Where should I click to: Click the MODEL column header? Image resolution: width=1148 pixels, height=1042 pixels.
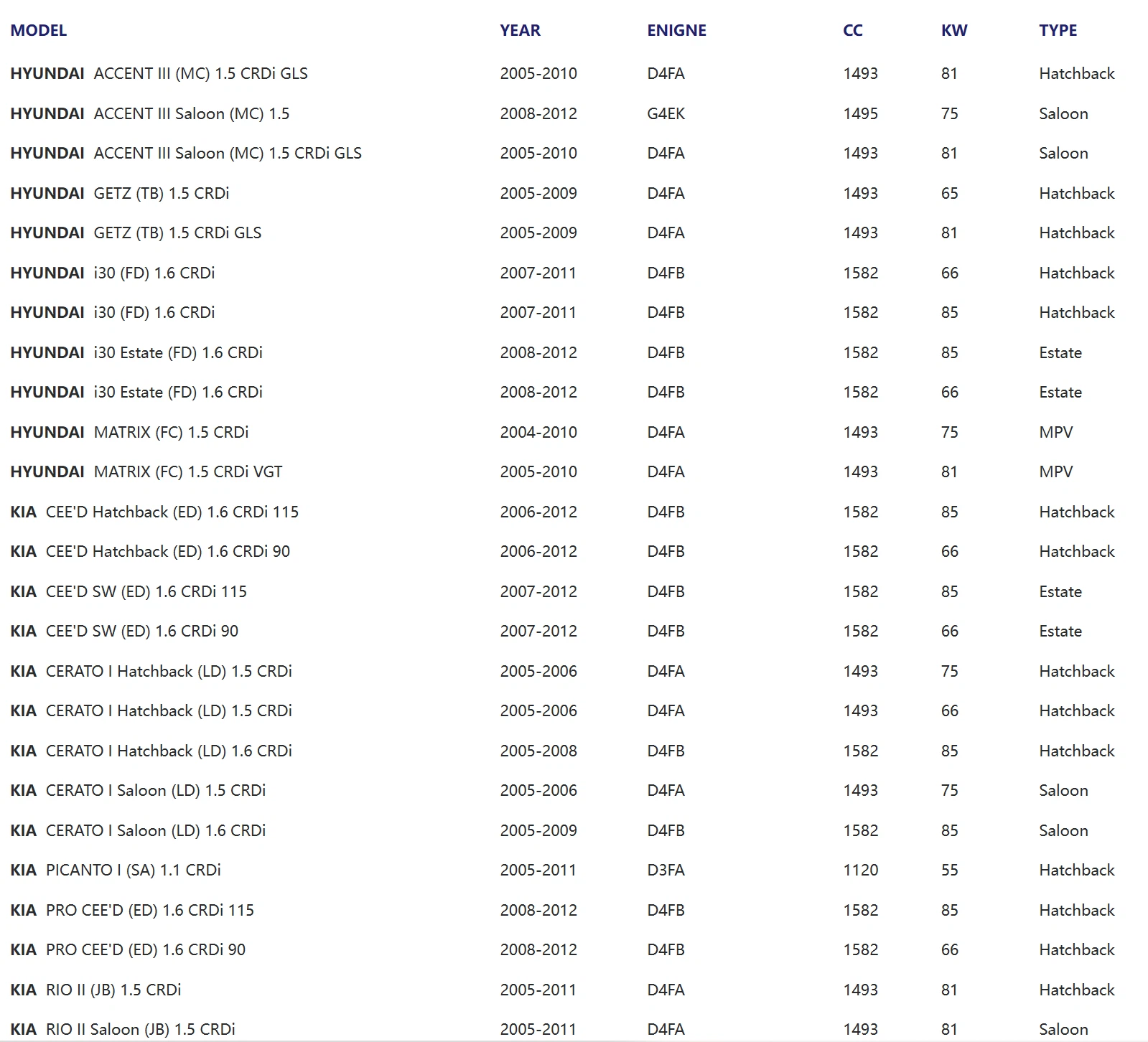[38, 30]
